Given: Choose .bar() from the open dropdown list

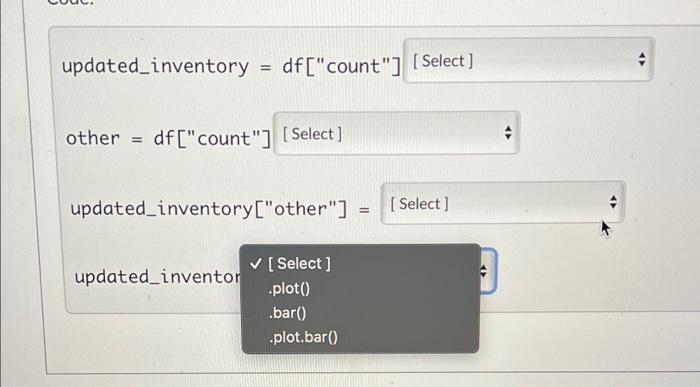Looking at the screenshot, I should [288, 312].
